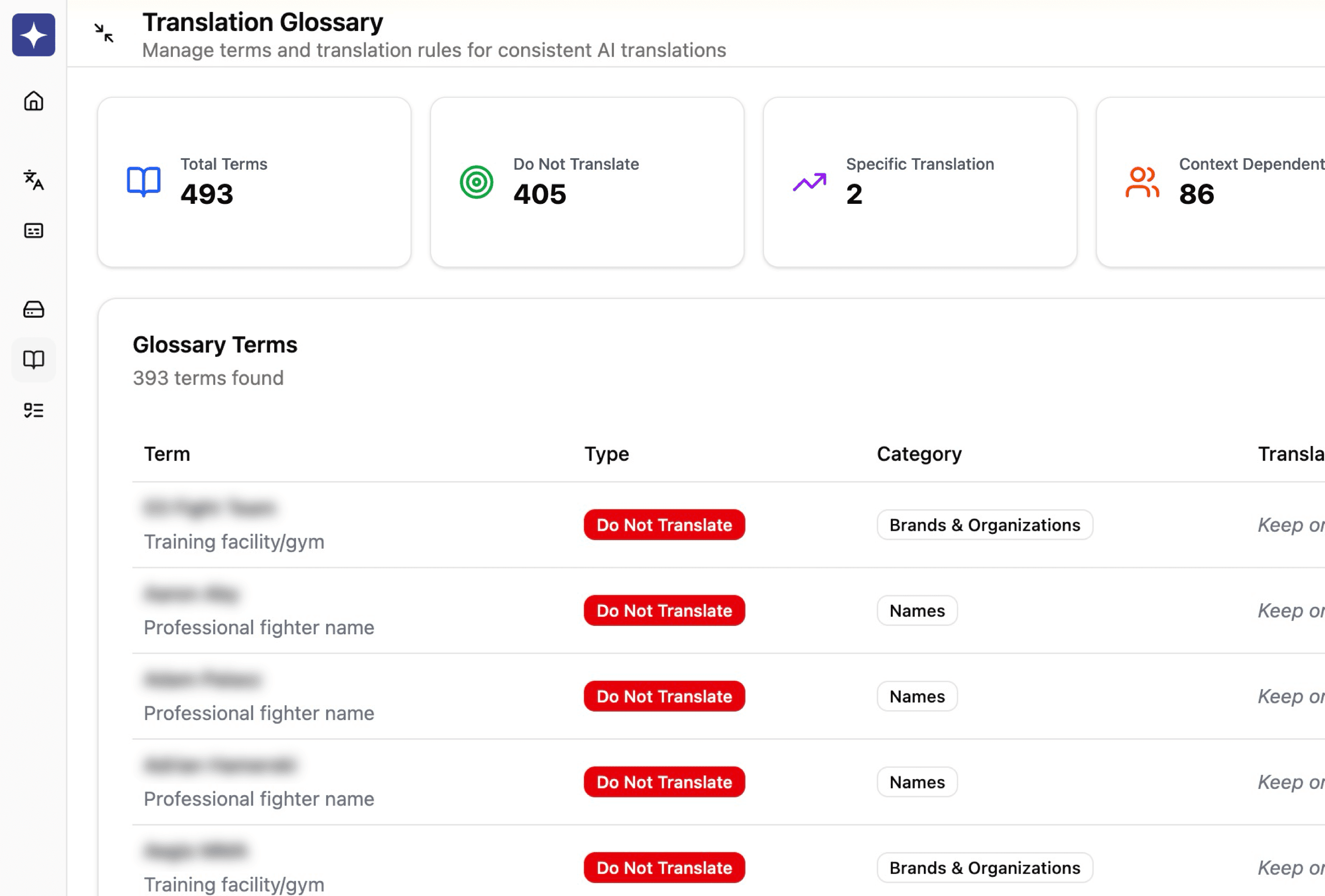This screenshot has height=896, width=1325.
Task: Click the Do Not Translate stat card
Action: pos(586,183)
